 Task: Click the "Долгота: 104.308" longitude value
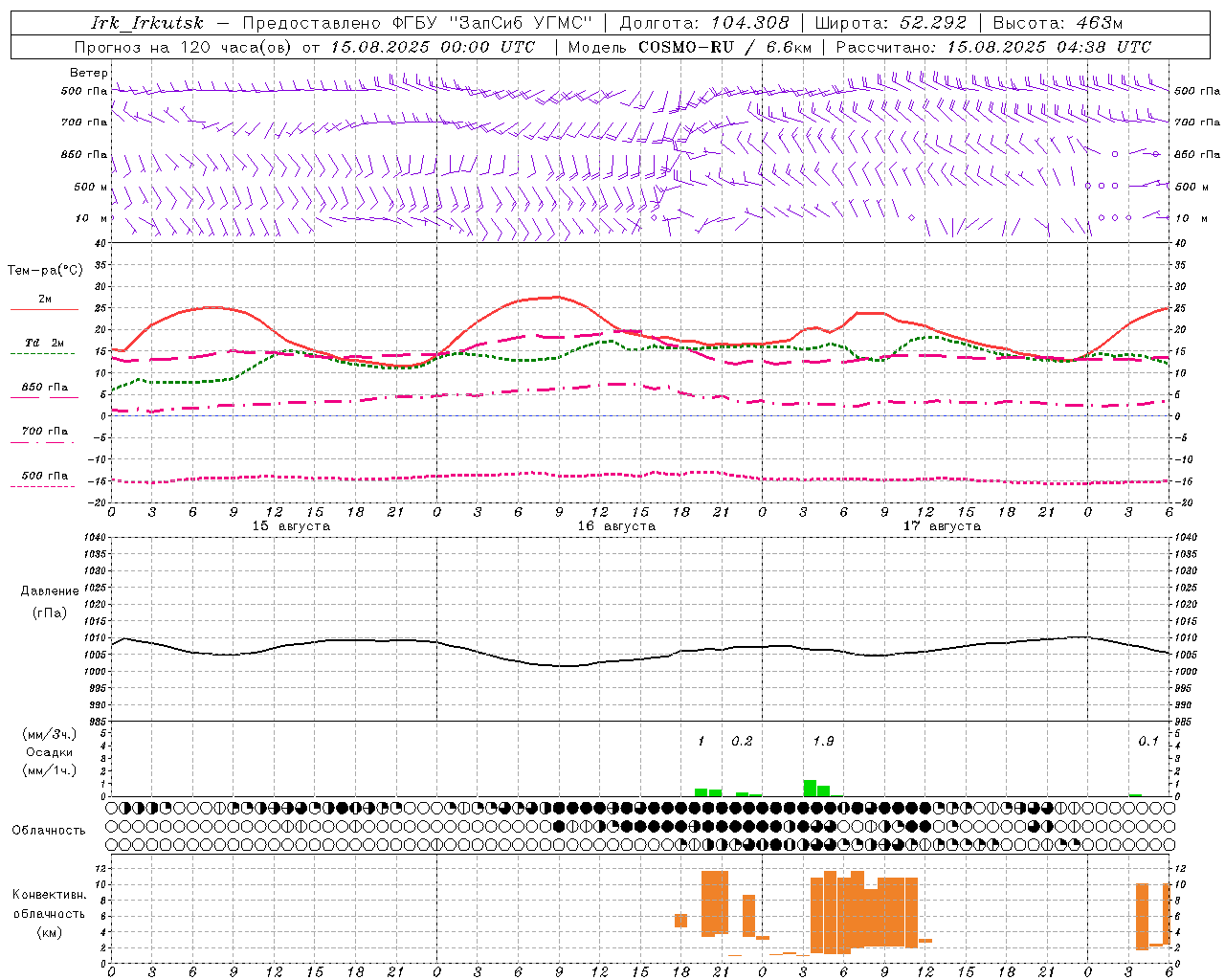(704, 23)
